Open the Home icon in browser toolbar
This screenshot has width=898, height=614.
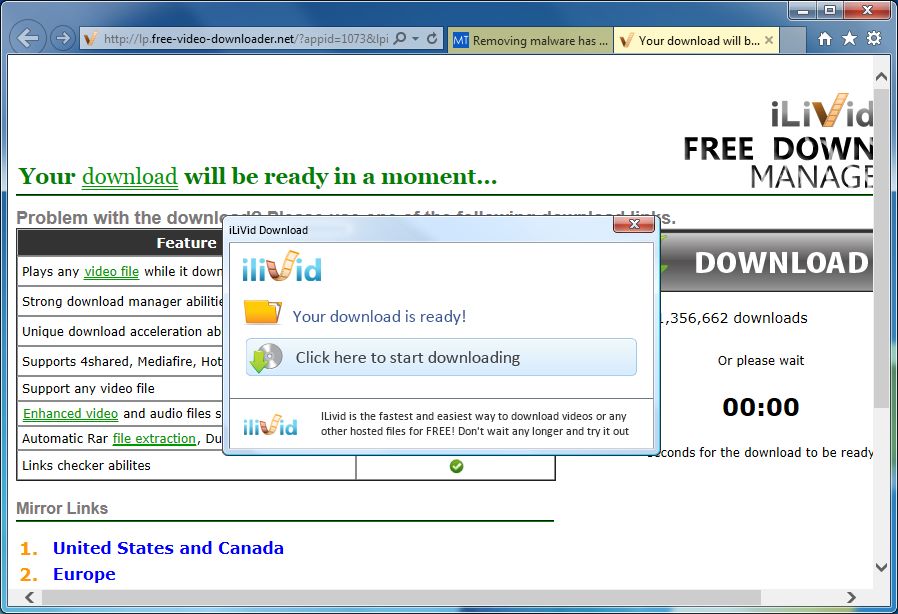tap(825, 38)
